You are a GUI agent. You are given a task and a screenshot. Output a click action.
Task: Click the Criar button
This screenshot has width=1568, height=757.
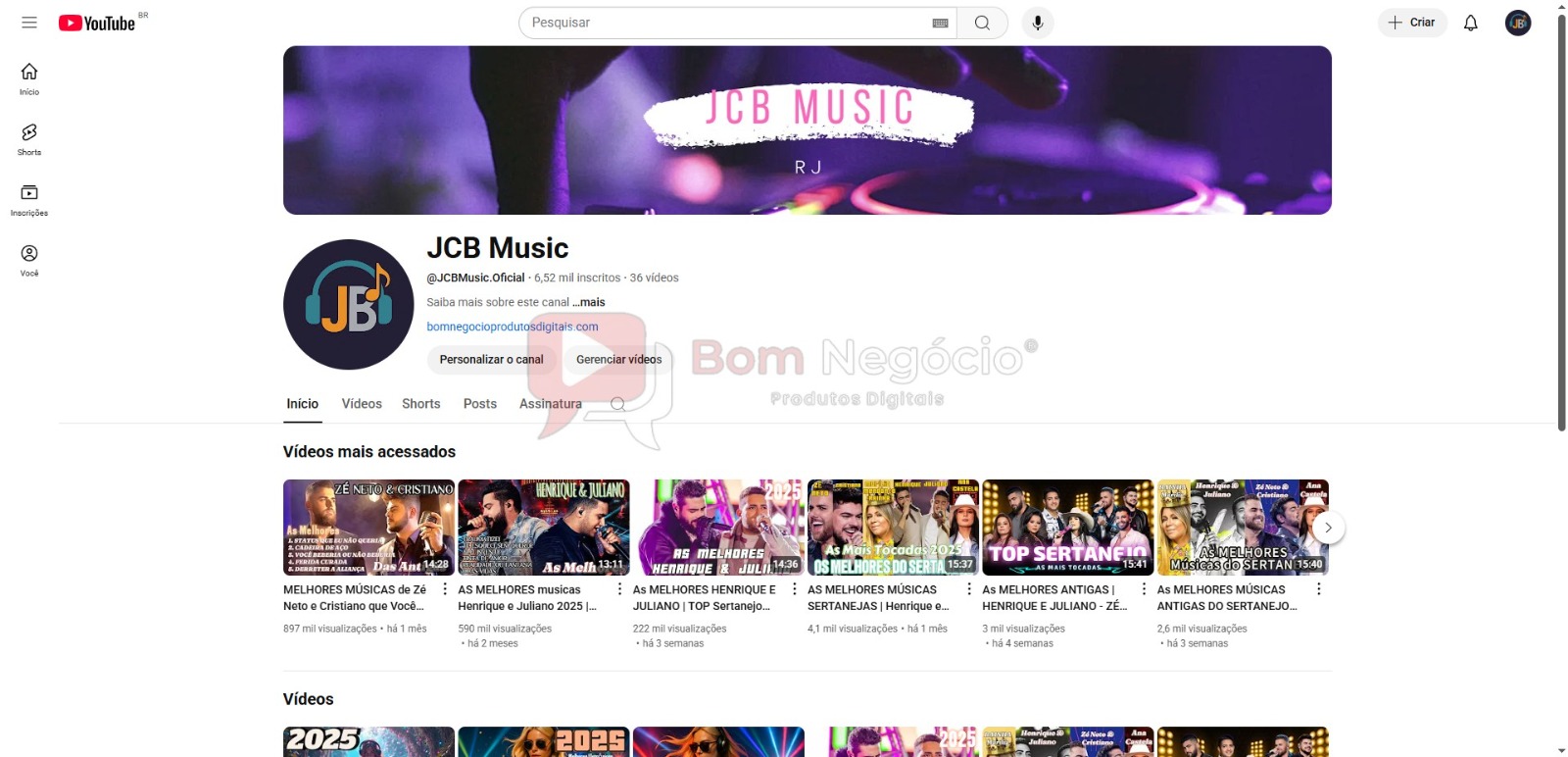[x=1412, y=23]
